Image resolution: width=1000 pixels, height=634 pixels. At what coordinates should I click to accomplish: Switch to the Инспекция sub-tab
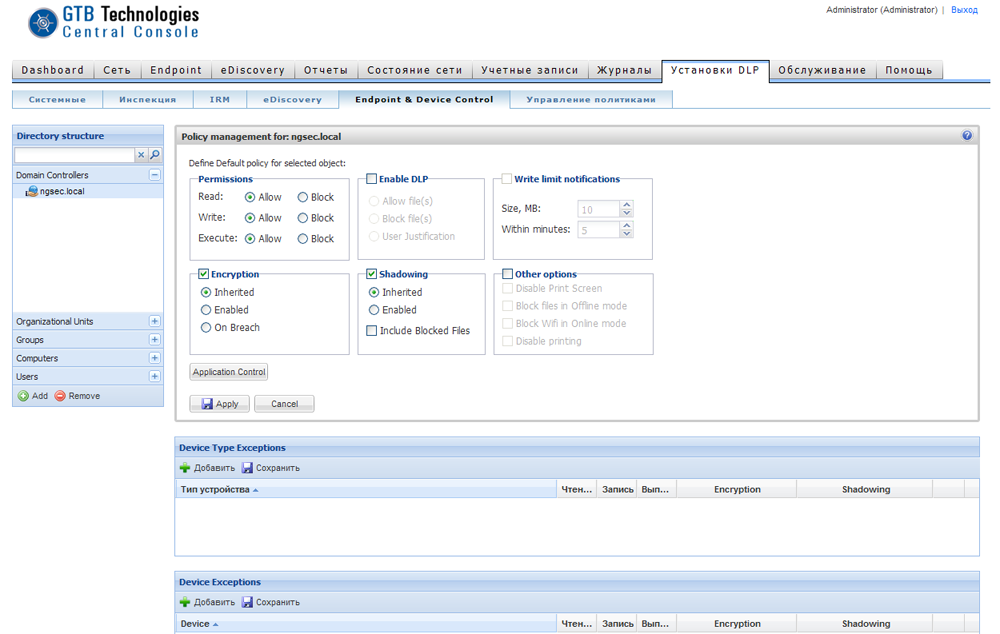click(148, 100)
